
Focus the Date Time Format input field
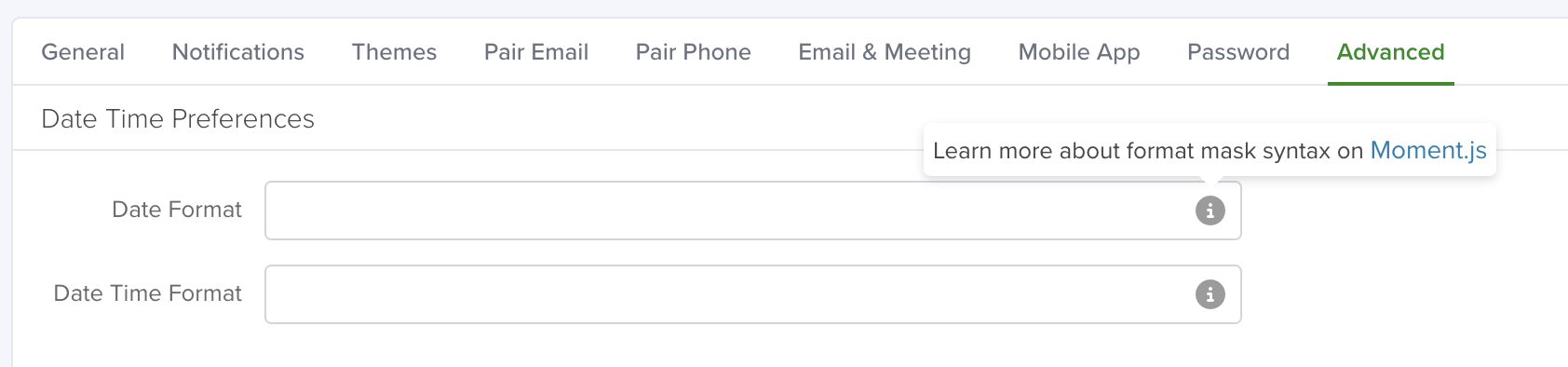click(753, 294)
